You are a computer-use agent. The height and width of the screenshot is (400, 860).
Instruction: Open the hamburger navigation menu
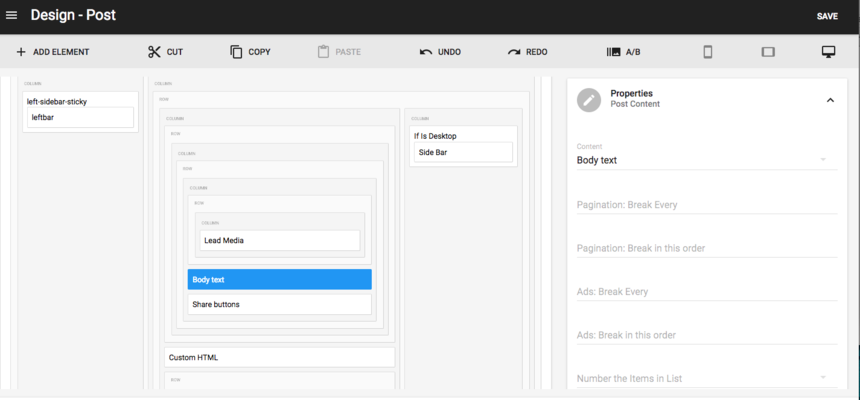coord(12,16)
